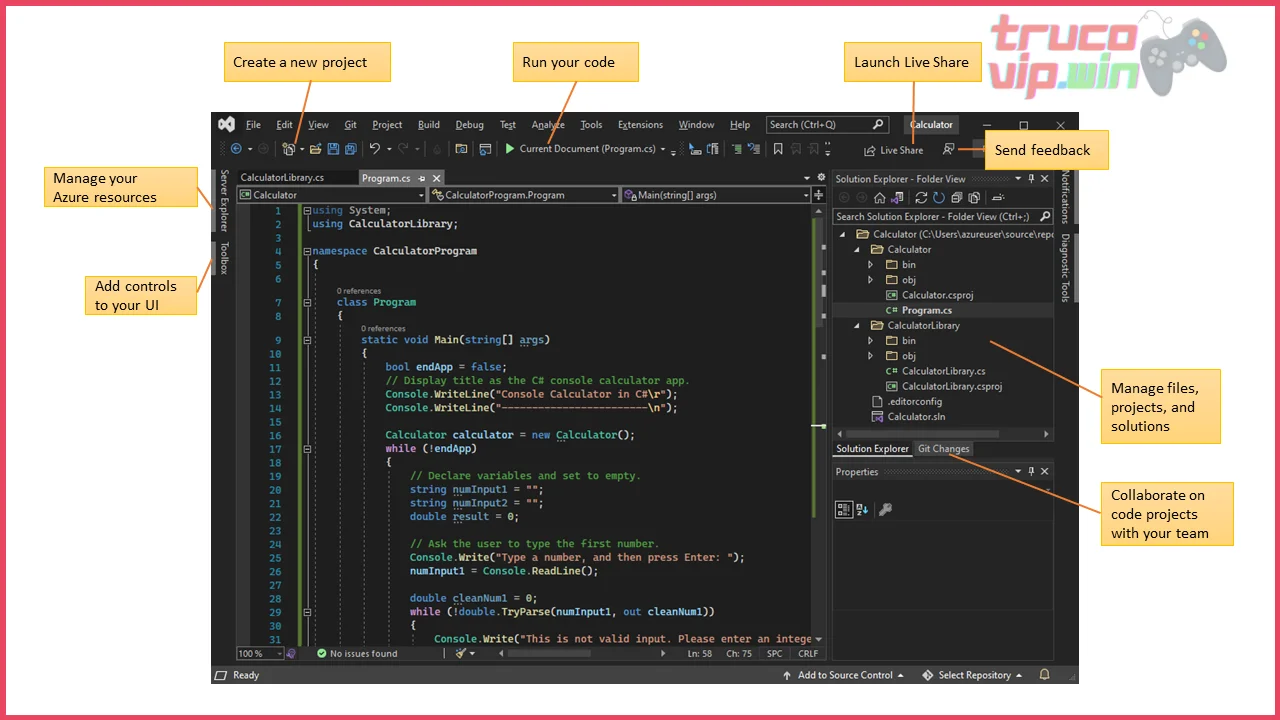Open the Extensions menu

coord(640,125)
